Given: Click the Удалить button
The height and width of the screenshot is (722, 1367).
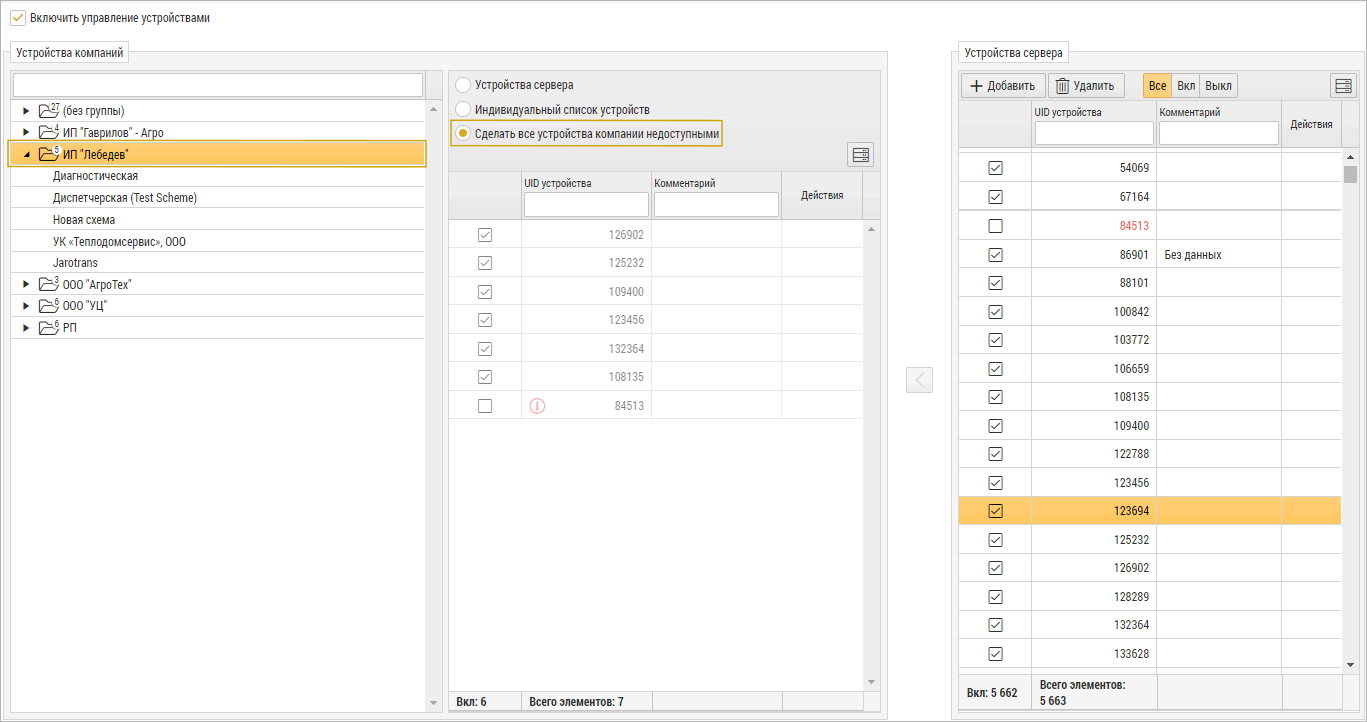Looking at the screenshot, I should [1086, 86].
